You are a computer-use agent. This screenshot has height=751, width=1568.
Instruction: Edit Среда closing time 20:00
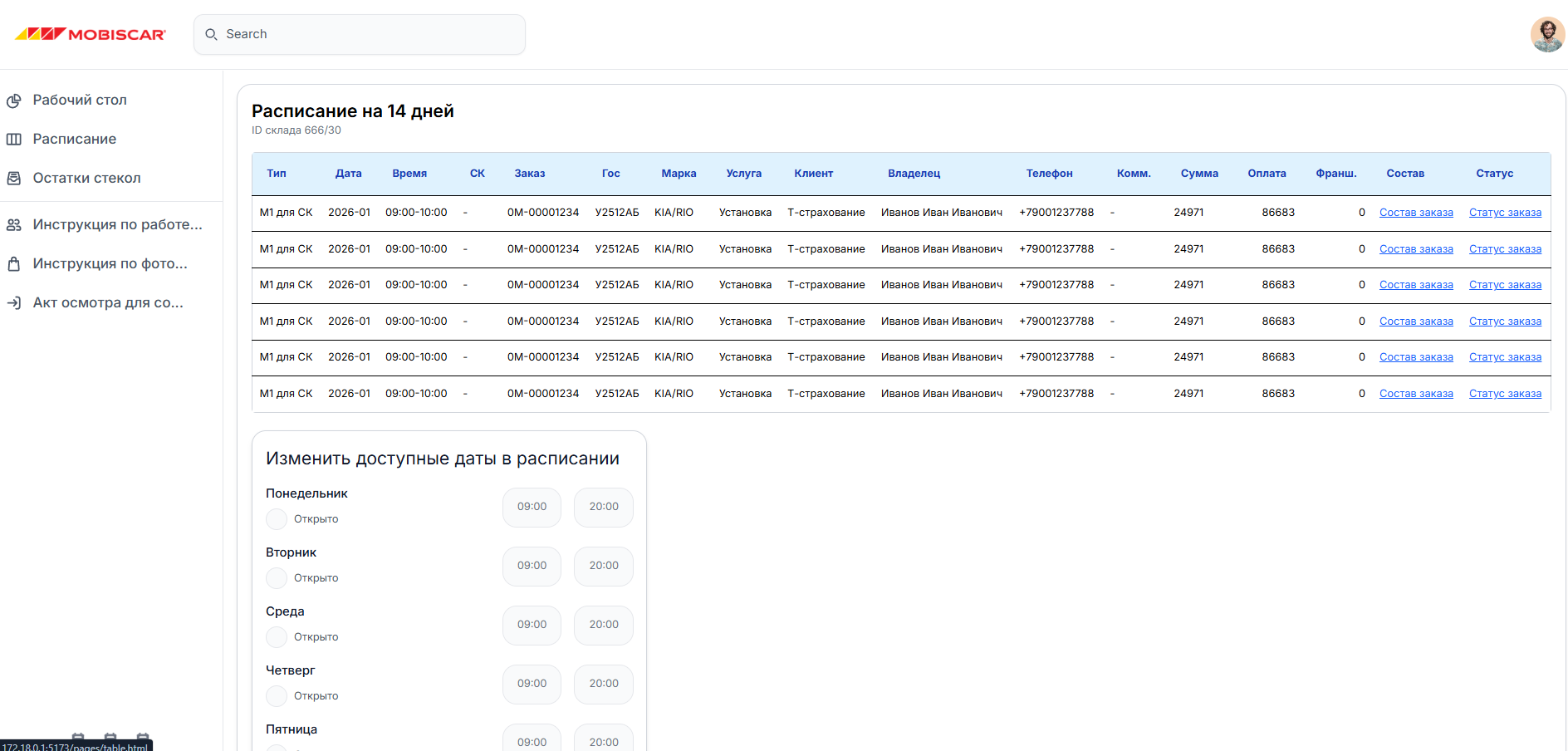604,625
